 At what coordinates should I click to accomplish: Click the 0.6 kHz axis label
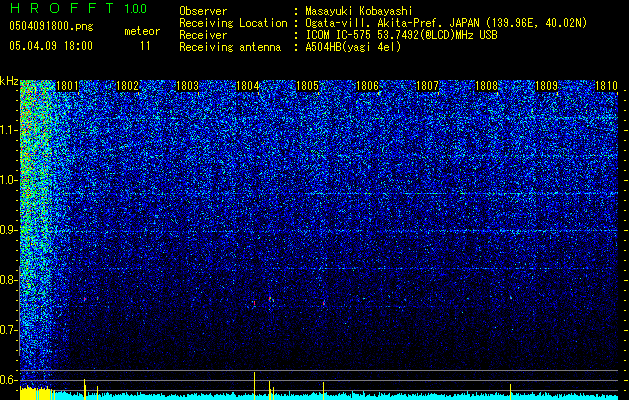8,380
